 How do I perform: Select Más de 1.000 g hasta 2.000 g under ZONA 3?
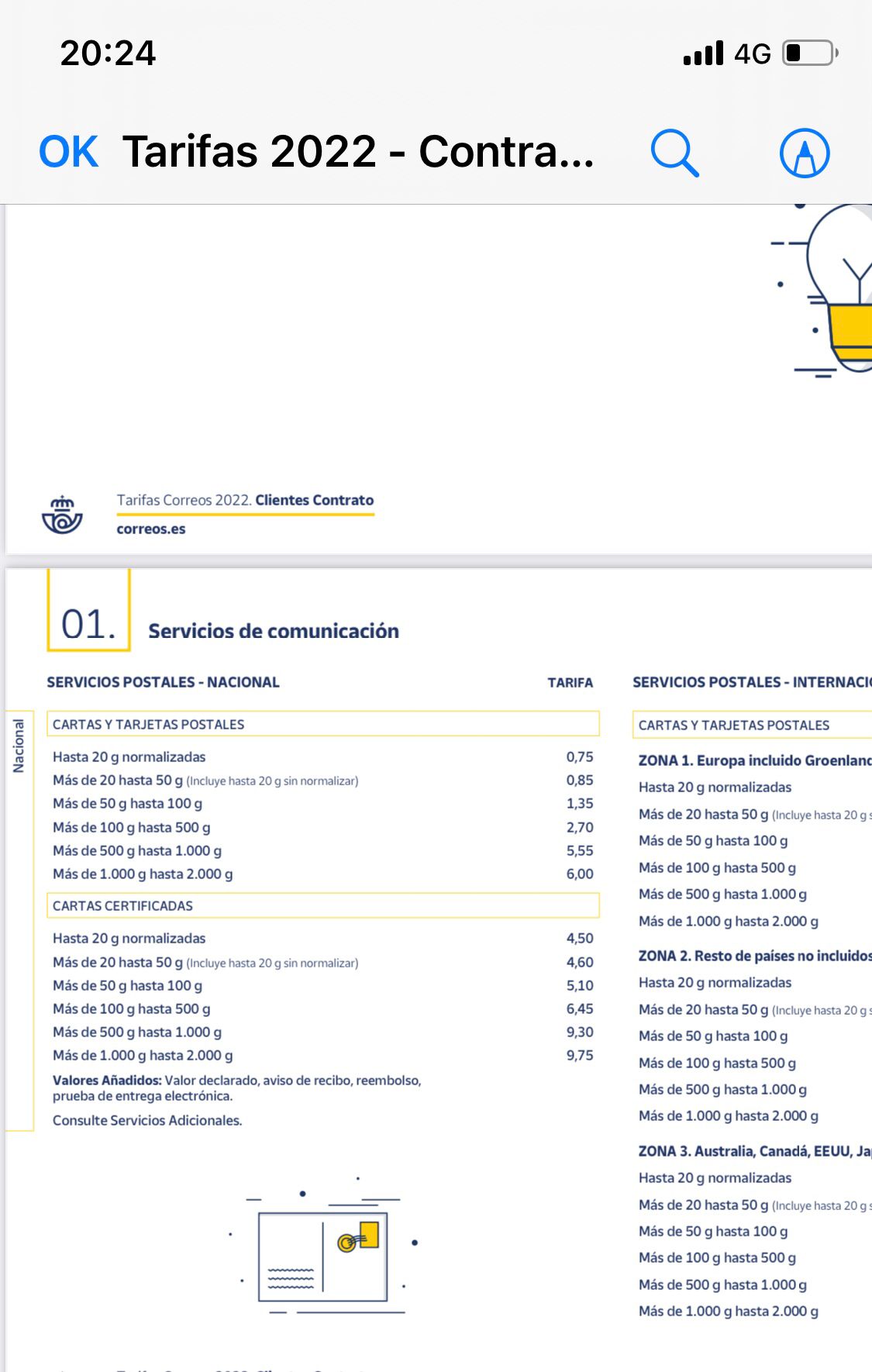click(x=729, y=1312)
